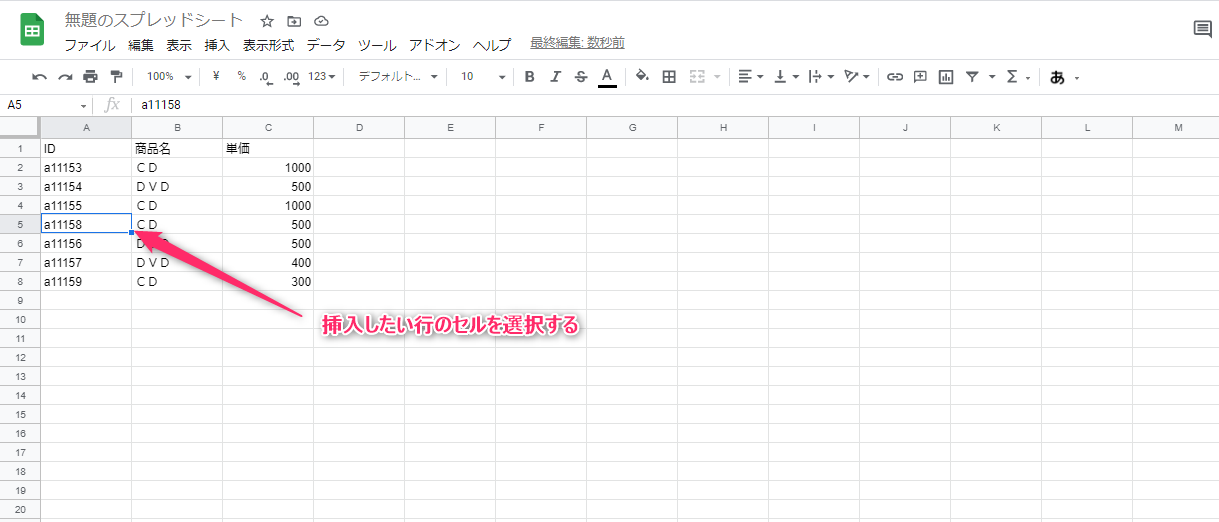Image resolution: width=1219 pixels, height=522 pixels.
Task: Open the 表示形式 menu
Action: pos(268,45)
